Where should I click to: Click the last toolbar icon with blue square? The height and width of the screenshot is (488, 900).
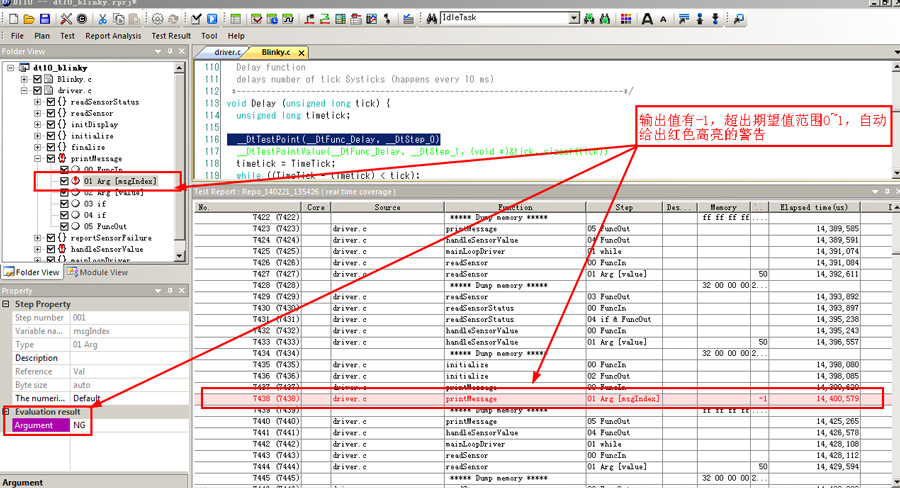(x=739, y=19)
